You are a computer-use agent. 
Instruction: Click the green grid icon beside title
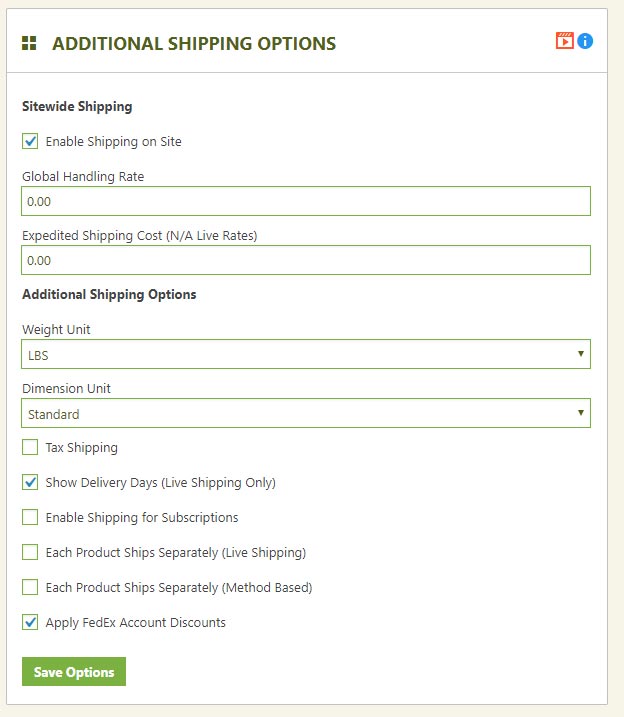[x=29, y=43]
